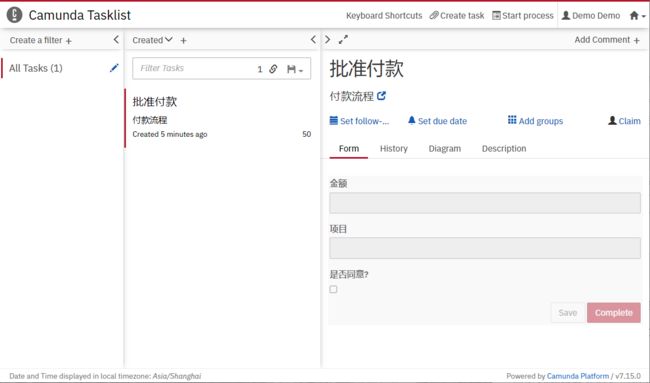Click Set due date bell link
Screen dimensions: 650x383
coord(437,121)
